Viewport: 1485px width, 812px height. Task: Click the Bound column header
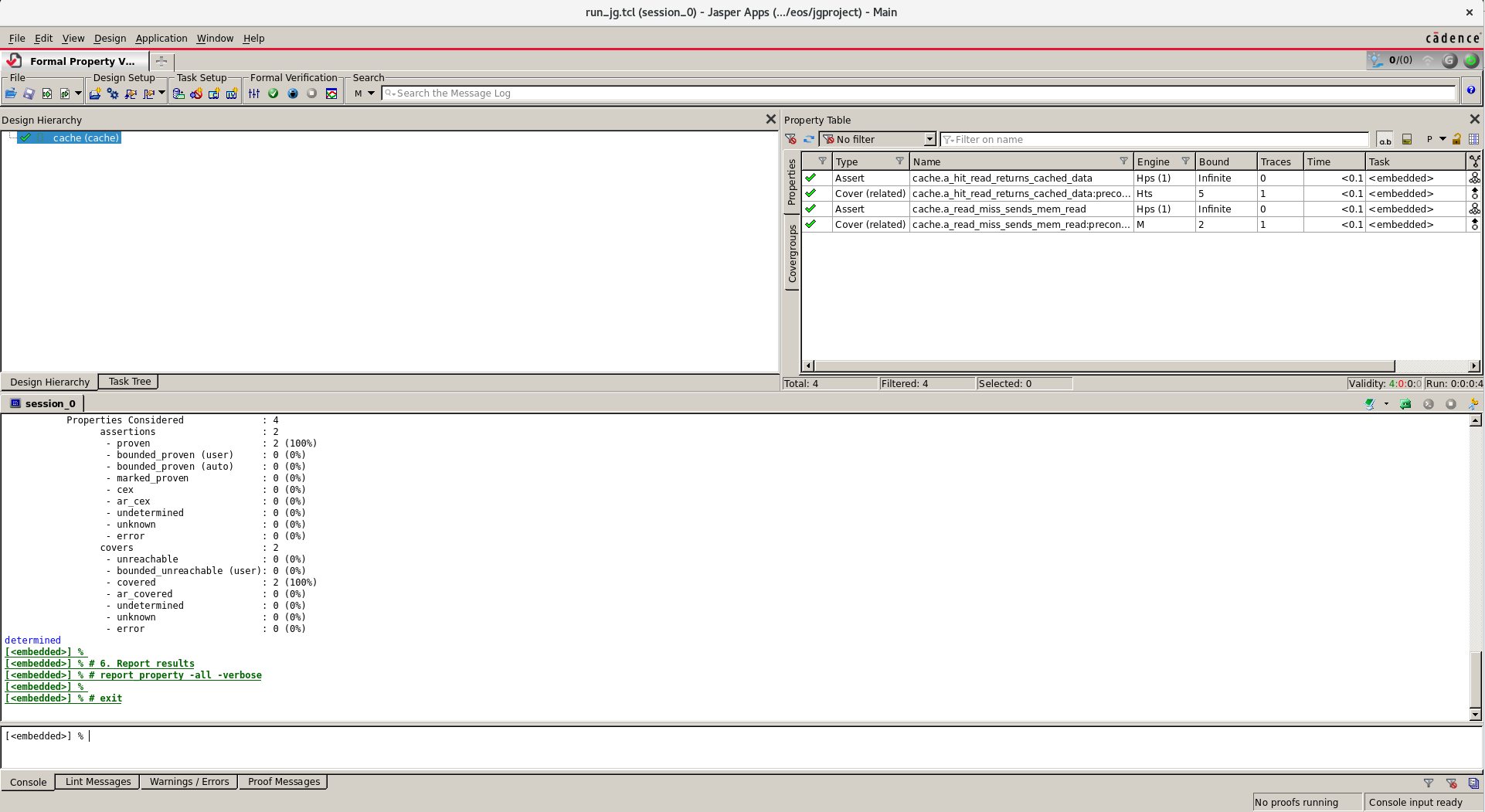[x=1226, y=161]
